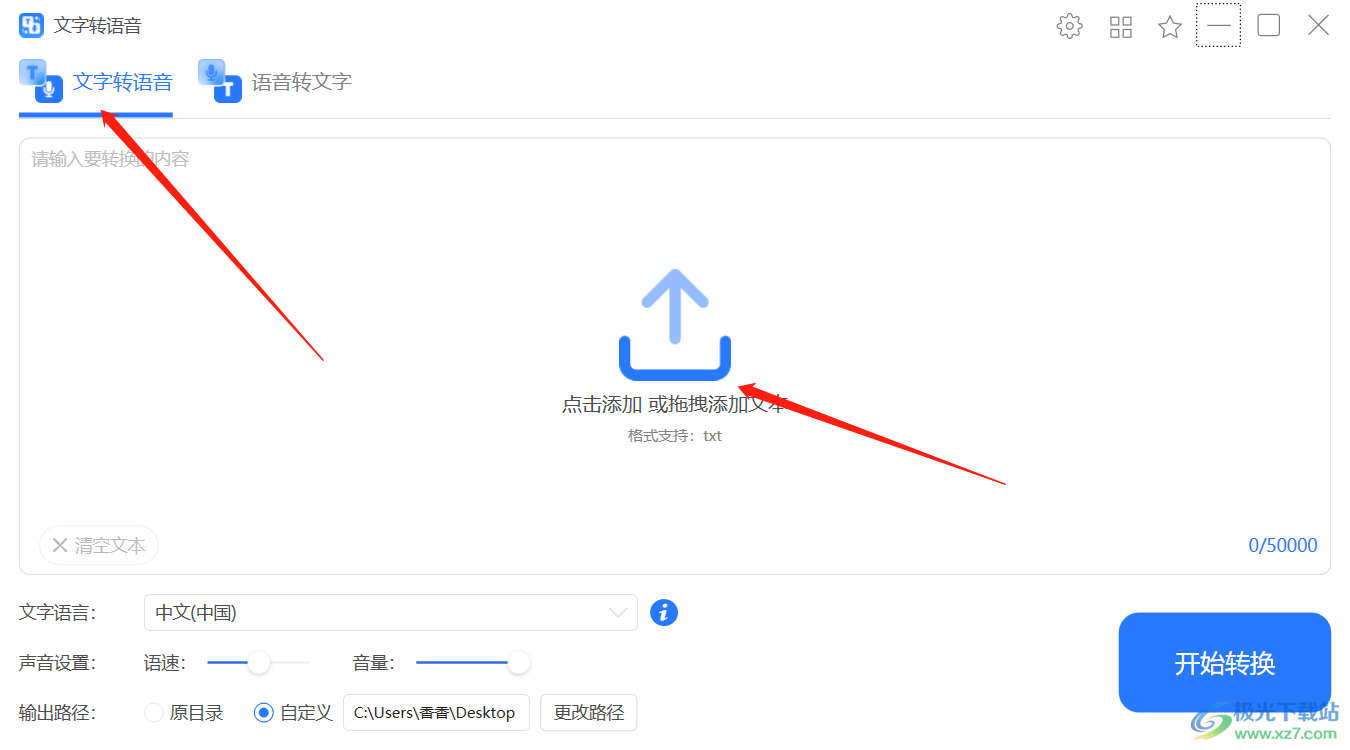Open settings via the gear icon

1069,26
